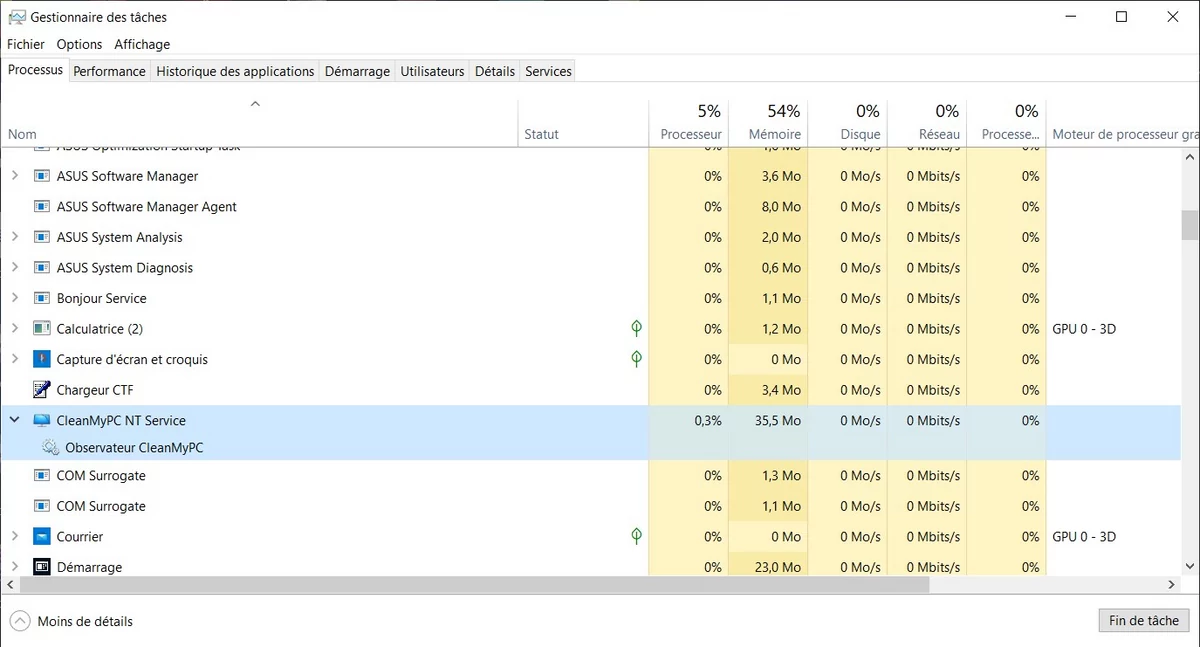Click the Chargeur CTF pen icon
This screenshot has height=647, width=1200.
pyautogui.click(x=41, y=390)
